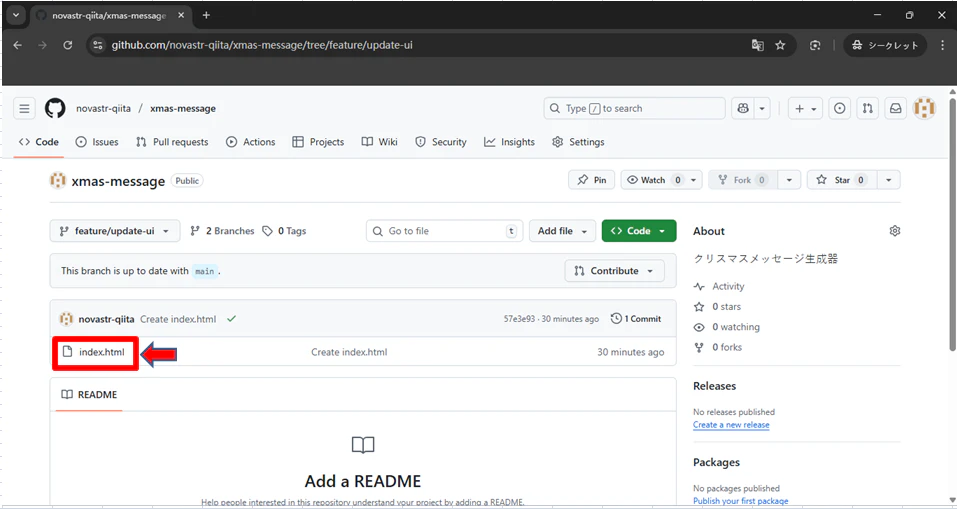Open commit hash 57e3e93

pos(519,319)
